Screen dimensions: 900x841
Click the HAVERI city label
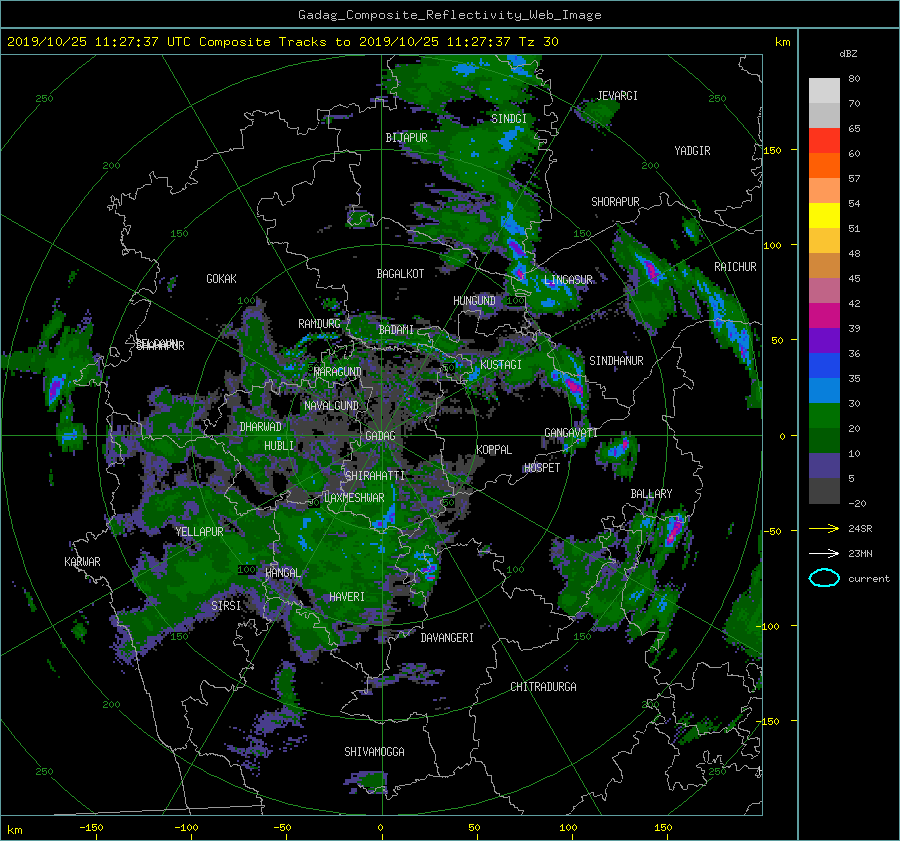(347, 597)
